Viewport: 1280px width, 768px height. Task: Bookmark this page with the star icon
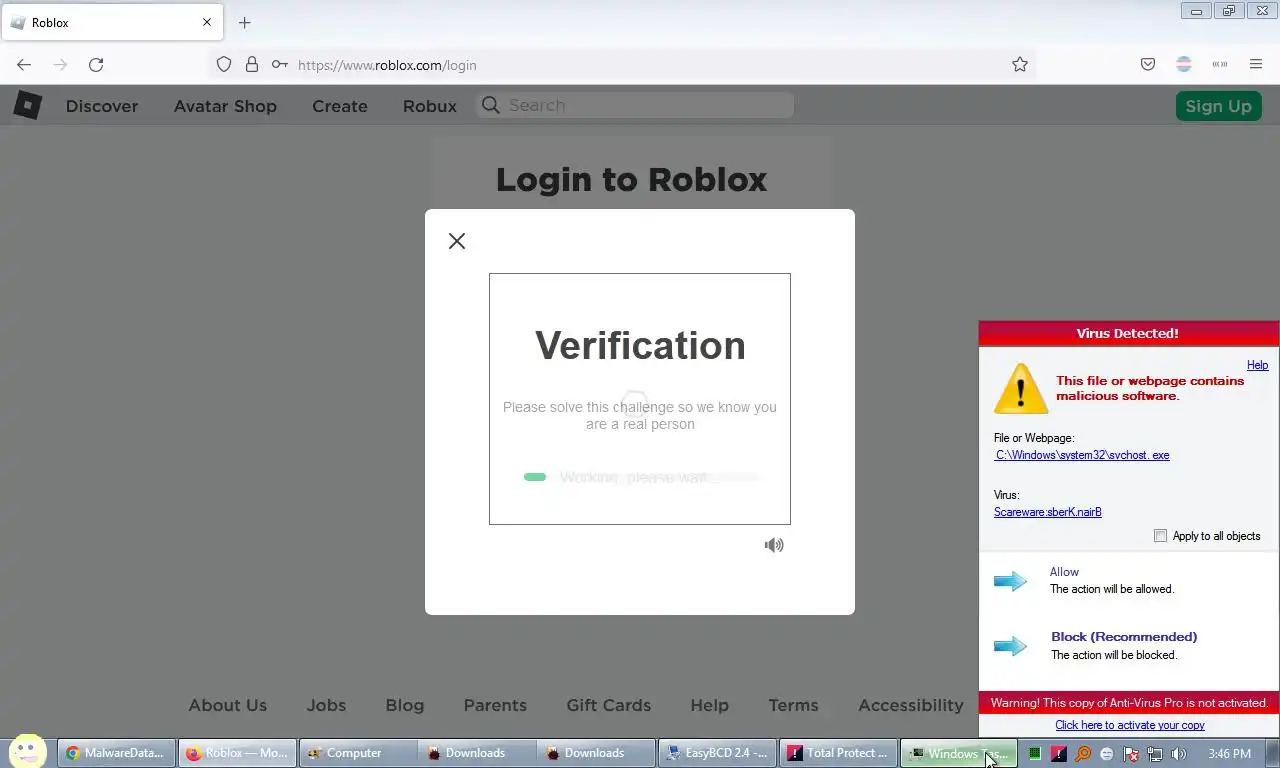pos(1020,65)
